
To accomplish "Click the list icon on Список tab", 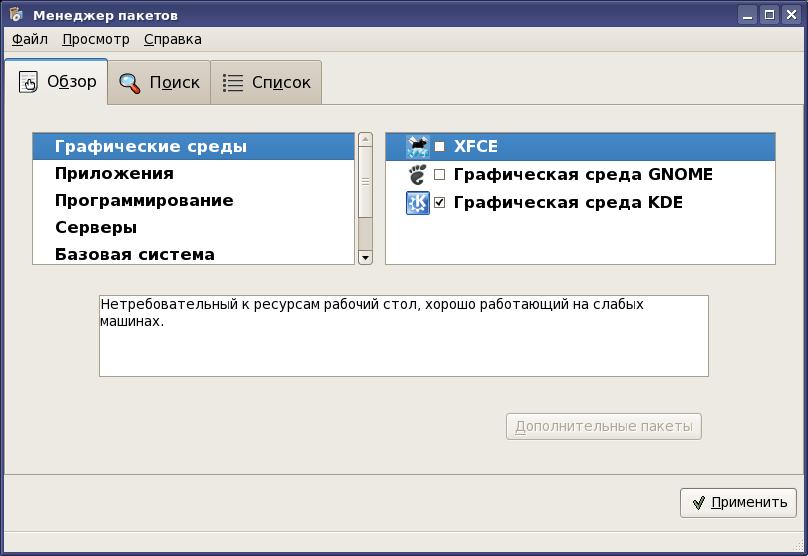I will coord(232,82).
